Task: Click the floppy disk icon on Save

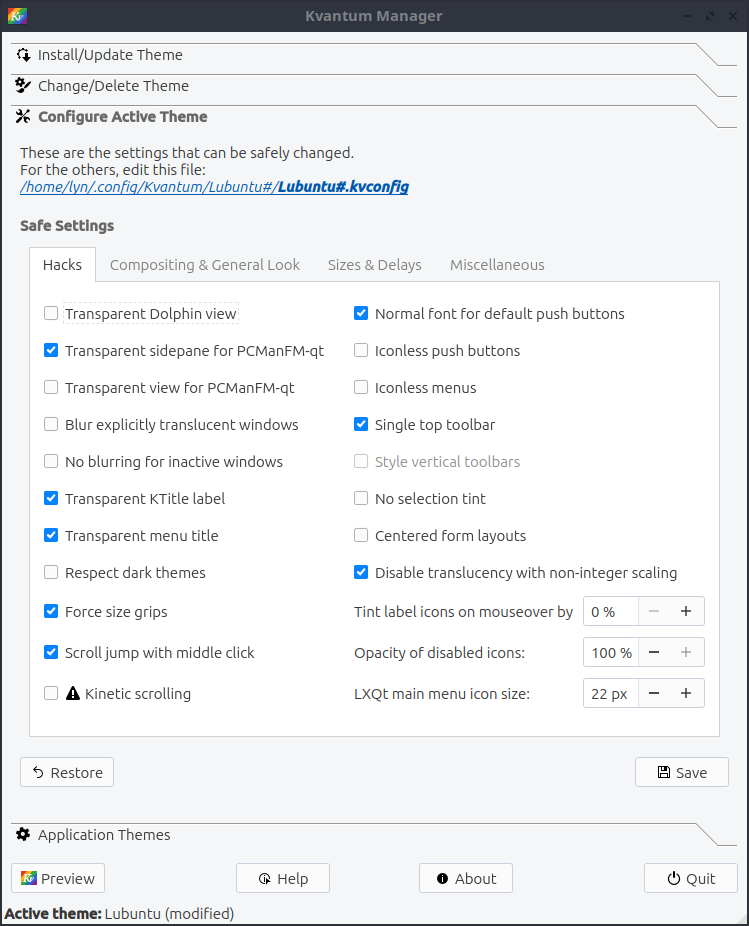Action: pyautogui.click(x=663, y=772)
